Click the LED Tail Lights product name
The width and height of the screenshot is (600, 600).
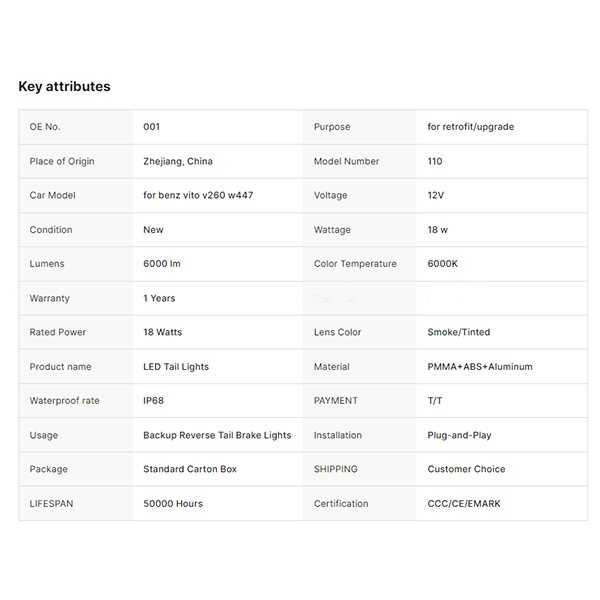[176, 367]
